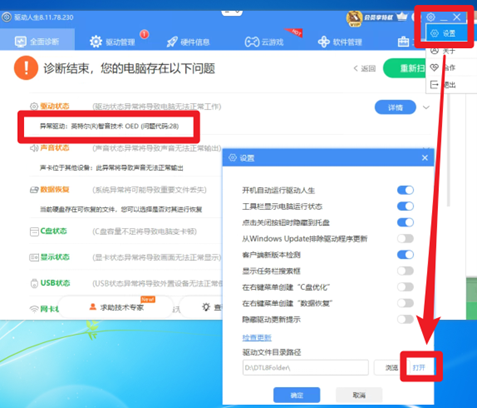The height and width of the screenshot is (408, 477).
Task: Click the 数据恢复 disk icon
Action: point(34,190)
